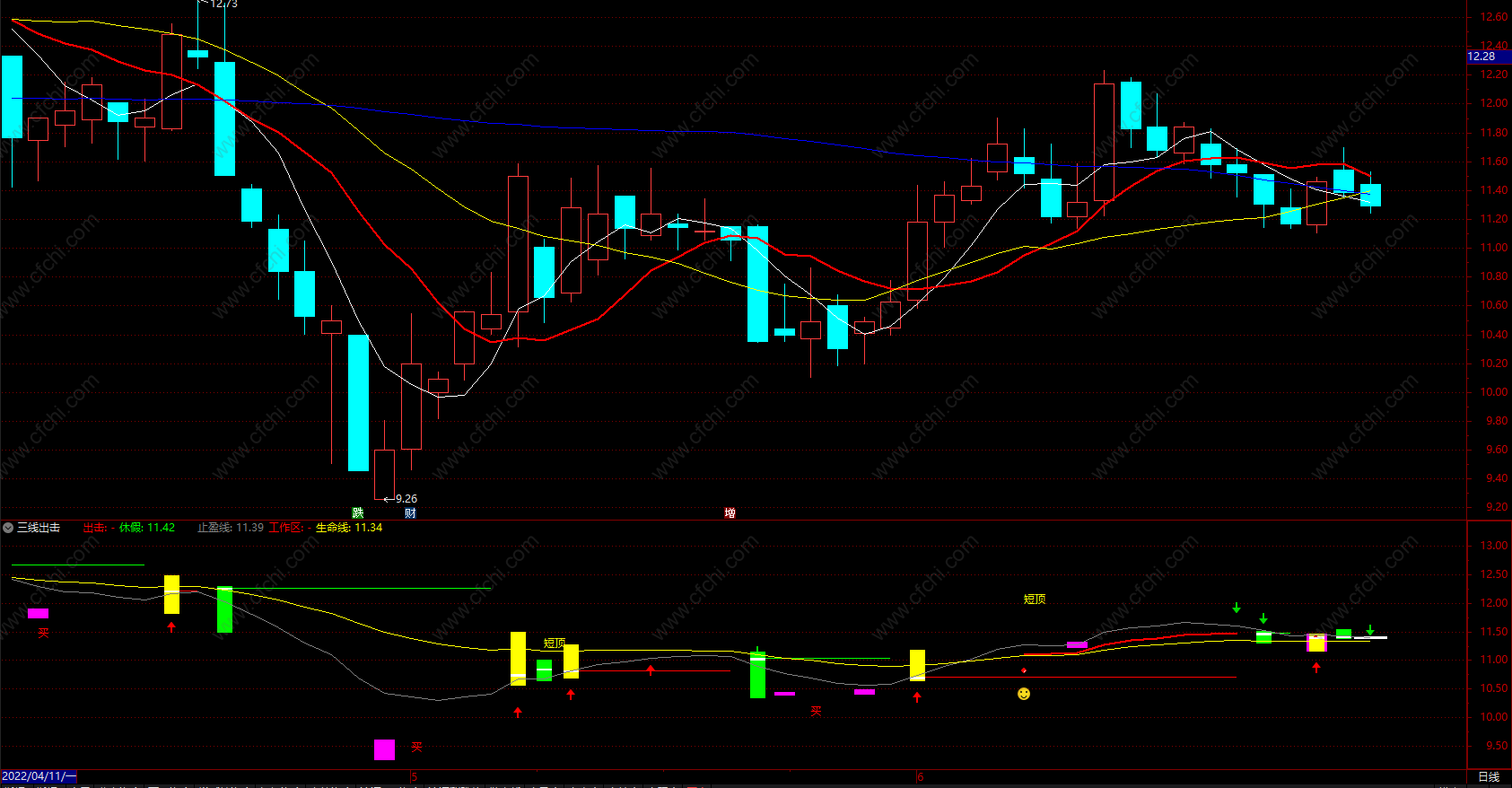This screenshot has width=1512, height=788.
Task: Click the 11.80 price axis value
Action: pyautogui.click(x=1494, y=133)
